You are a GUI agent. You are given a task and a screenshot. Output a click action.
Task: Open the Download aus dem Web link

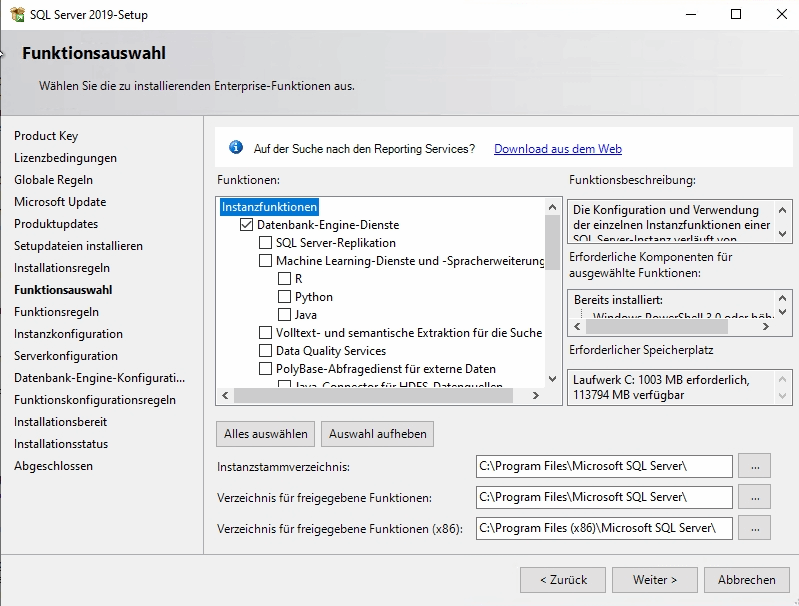tap(557, 149)
